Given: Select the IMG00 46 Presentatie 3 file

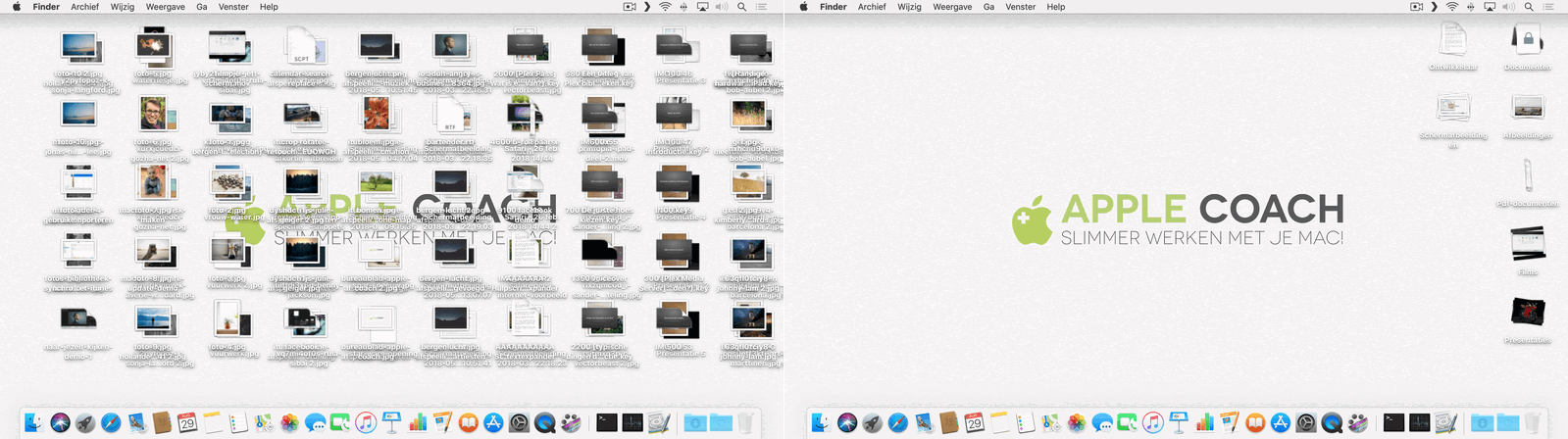Looking at the screenshot, I should pyautogui.click(x=676, y=47).
